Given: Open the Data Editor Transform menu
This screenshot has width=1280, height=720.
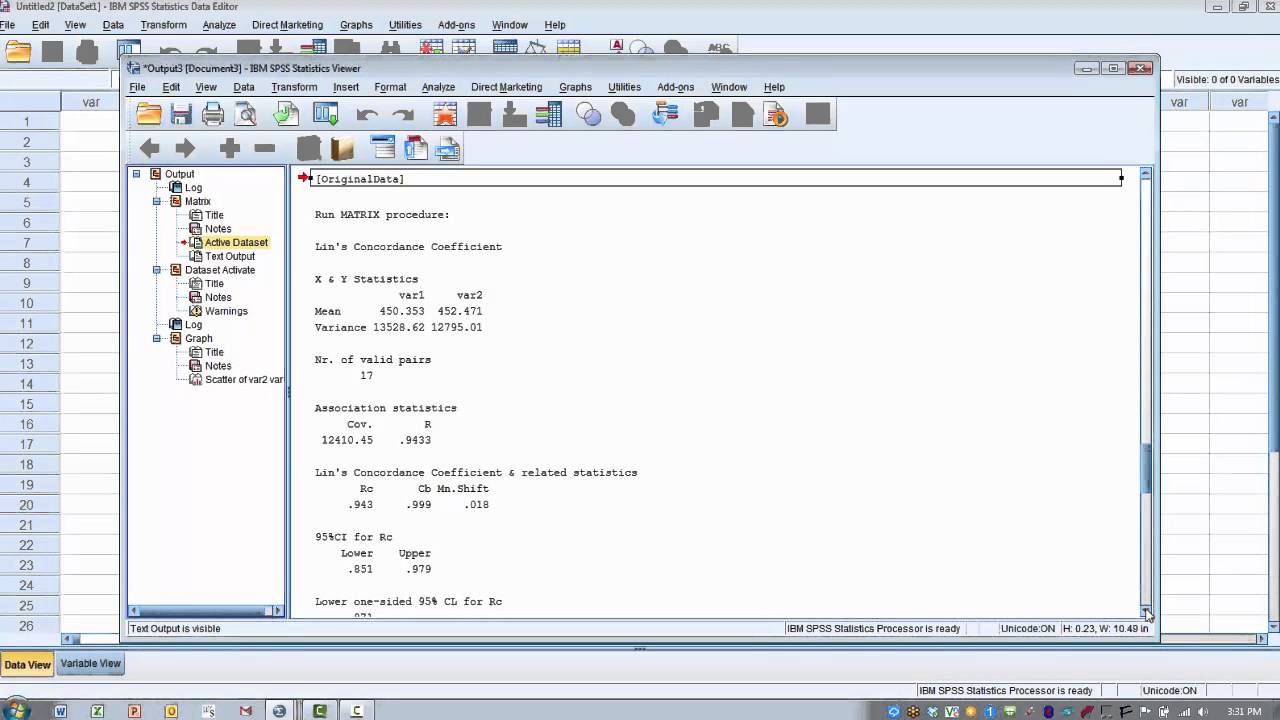Looking at the screenshot, I should [163, 25].
